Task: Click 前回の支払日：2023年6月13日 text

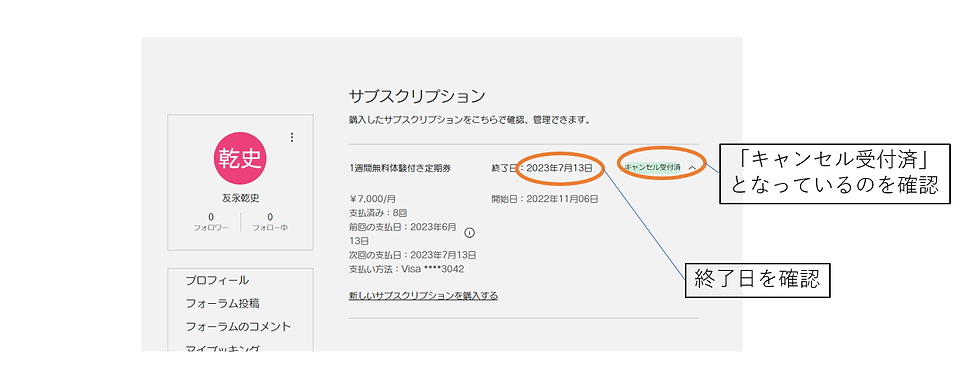Action: pos(402,234)
